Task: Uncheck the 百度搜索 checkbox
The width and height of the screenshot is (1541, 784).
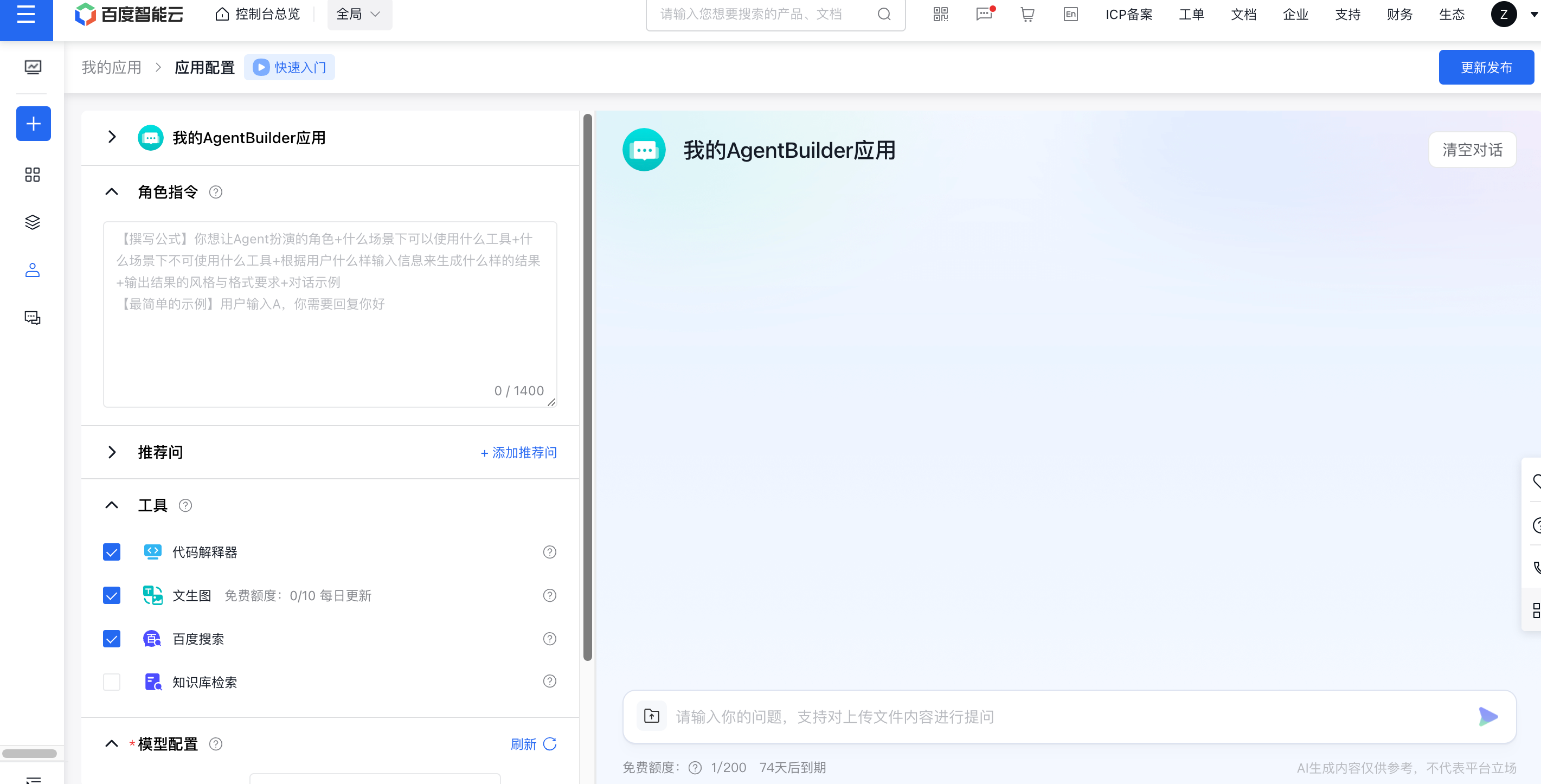Action: point(111,639)
